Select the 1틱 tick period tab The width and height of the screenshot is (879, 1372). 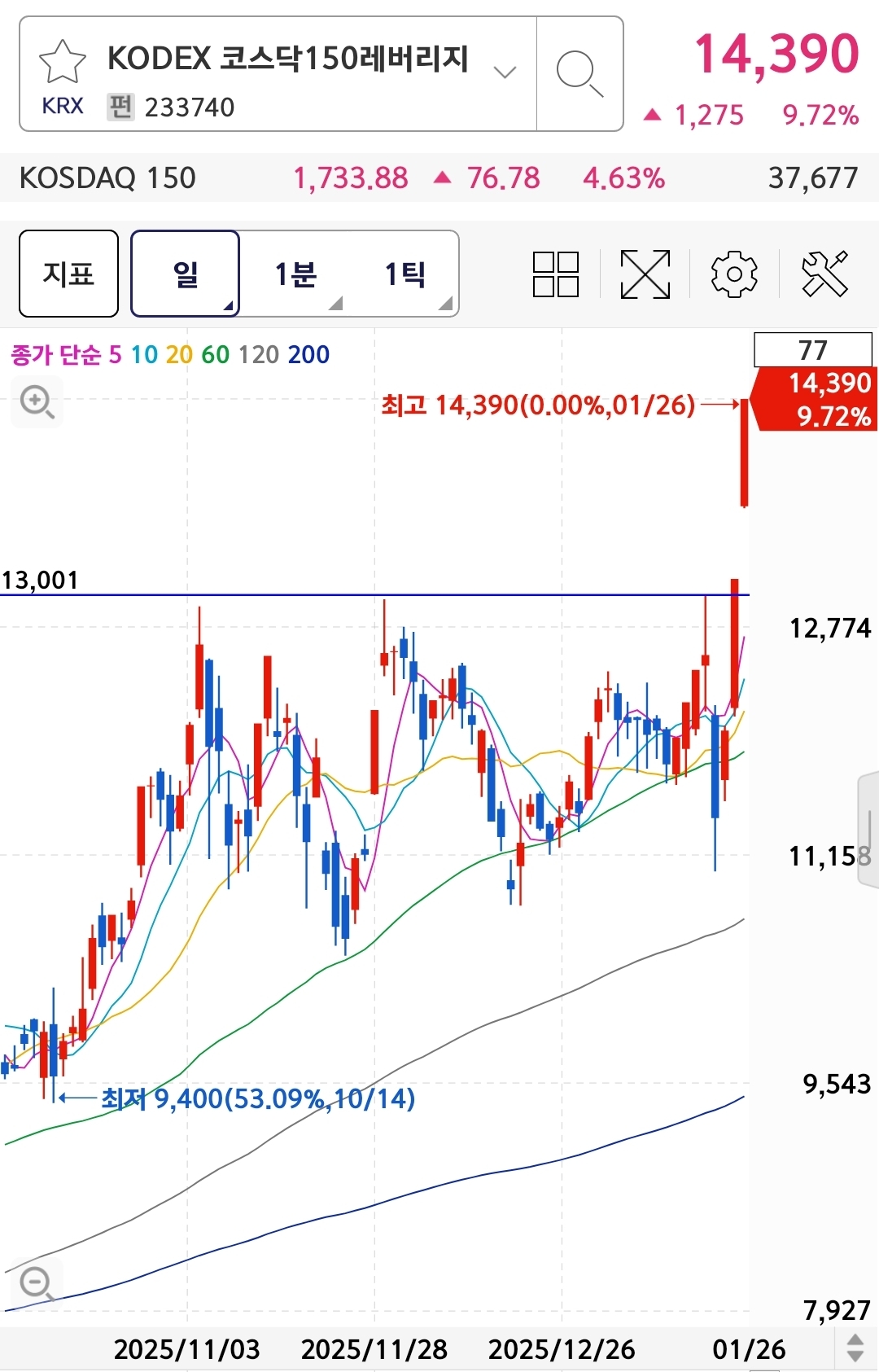[x=405, y=274]
